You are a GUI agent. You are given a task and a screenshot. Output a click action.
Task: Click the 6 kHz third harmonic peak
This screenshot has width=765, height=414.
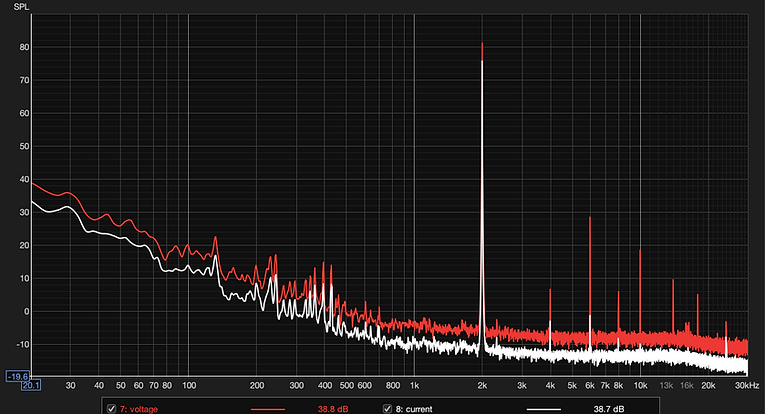tap(590, 217)
